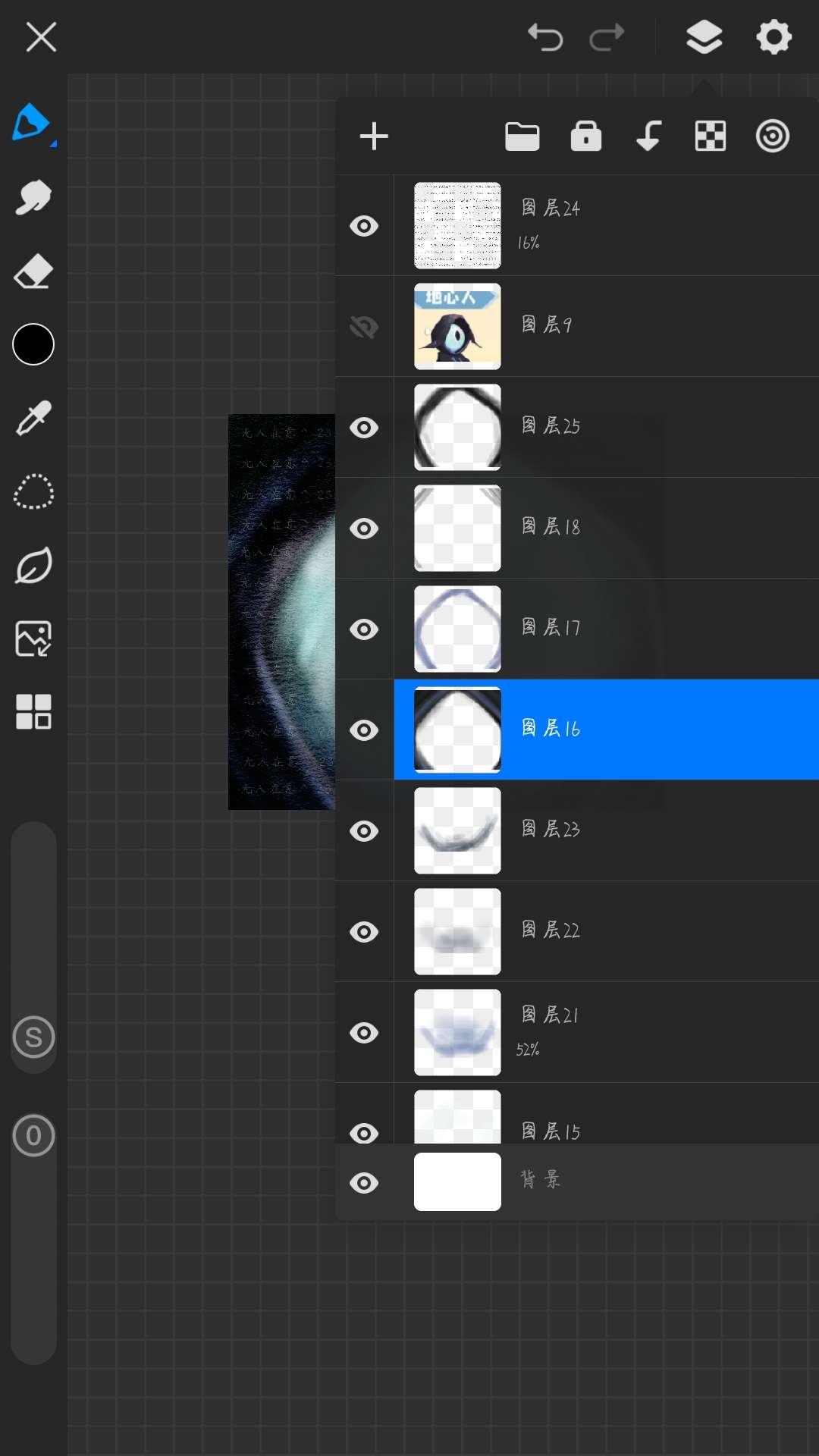Select layer 图层24 thumbnail
The image size is (819, 1456).
[457, 225]
